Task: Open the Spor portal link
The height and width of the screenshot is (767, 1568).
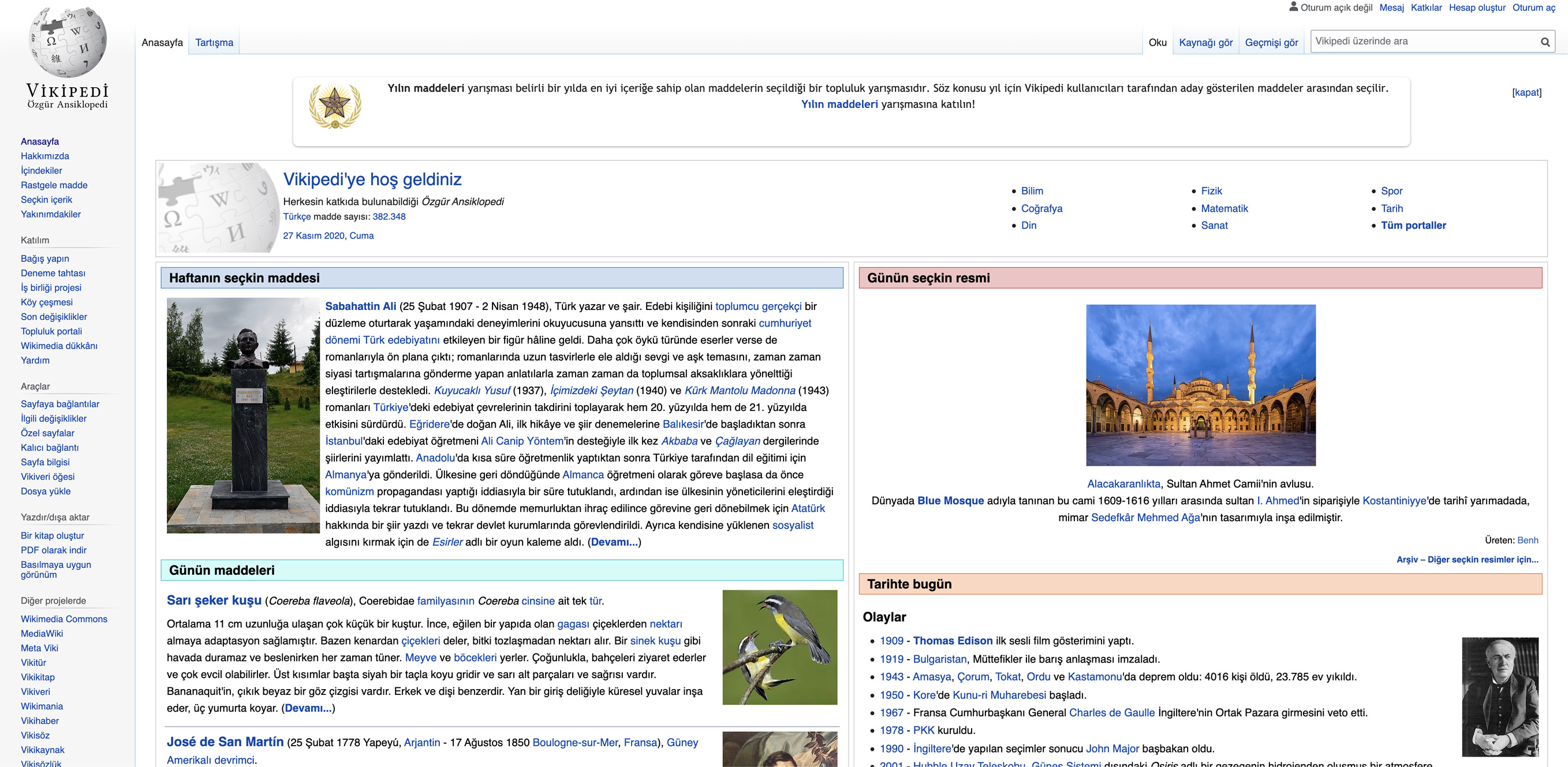Action: tap(1391, 191)
